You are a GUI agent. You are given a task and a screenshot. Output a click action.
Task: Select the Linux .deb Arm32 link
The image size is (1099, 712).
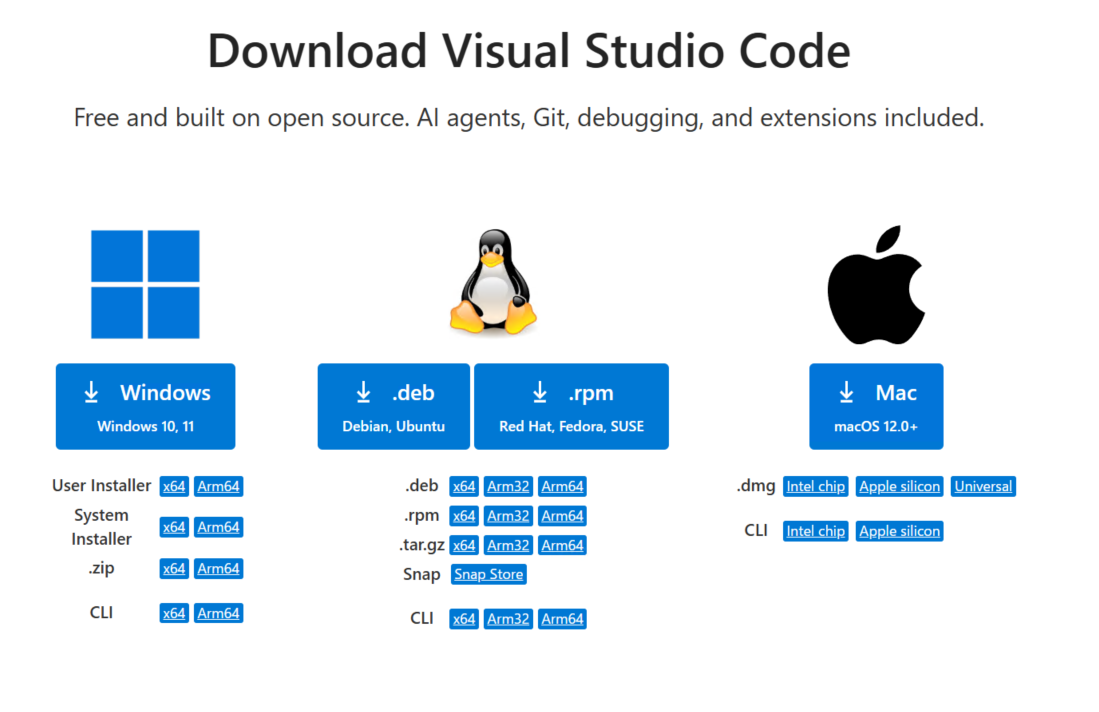tap(508, 486)
